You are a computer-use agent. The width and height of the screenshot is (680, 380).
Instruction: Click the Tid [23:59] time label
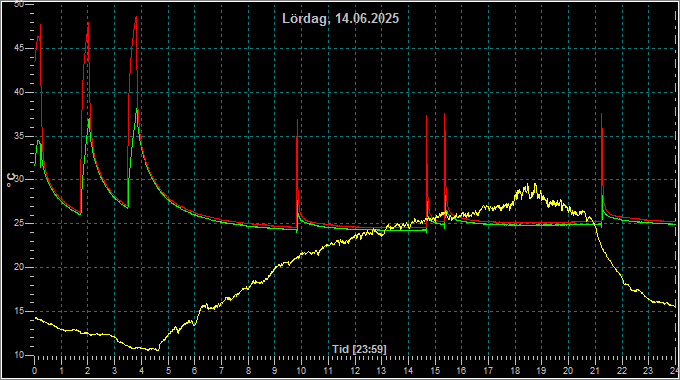tap(359, 349)
